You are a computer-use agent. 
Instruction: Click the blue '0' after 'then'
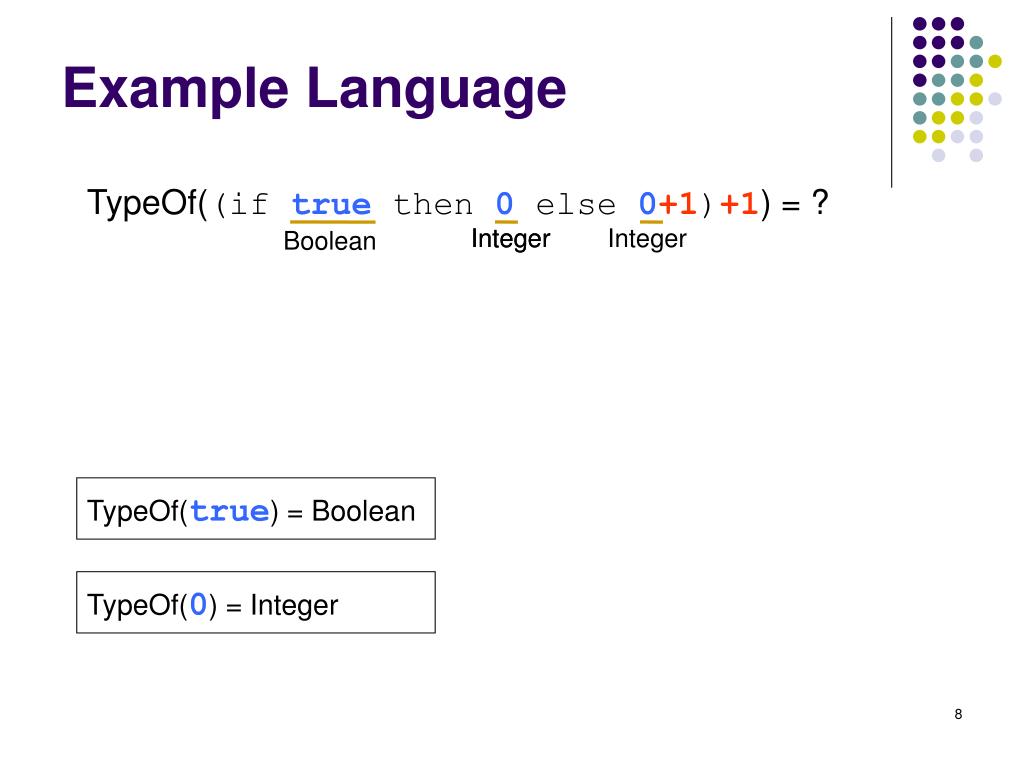pos(505,204)
